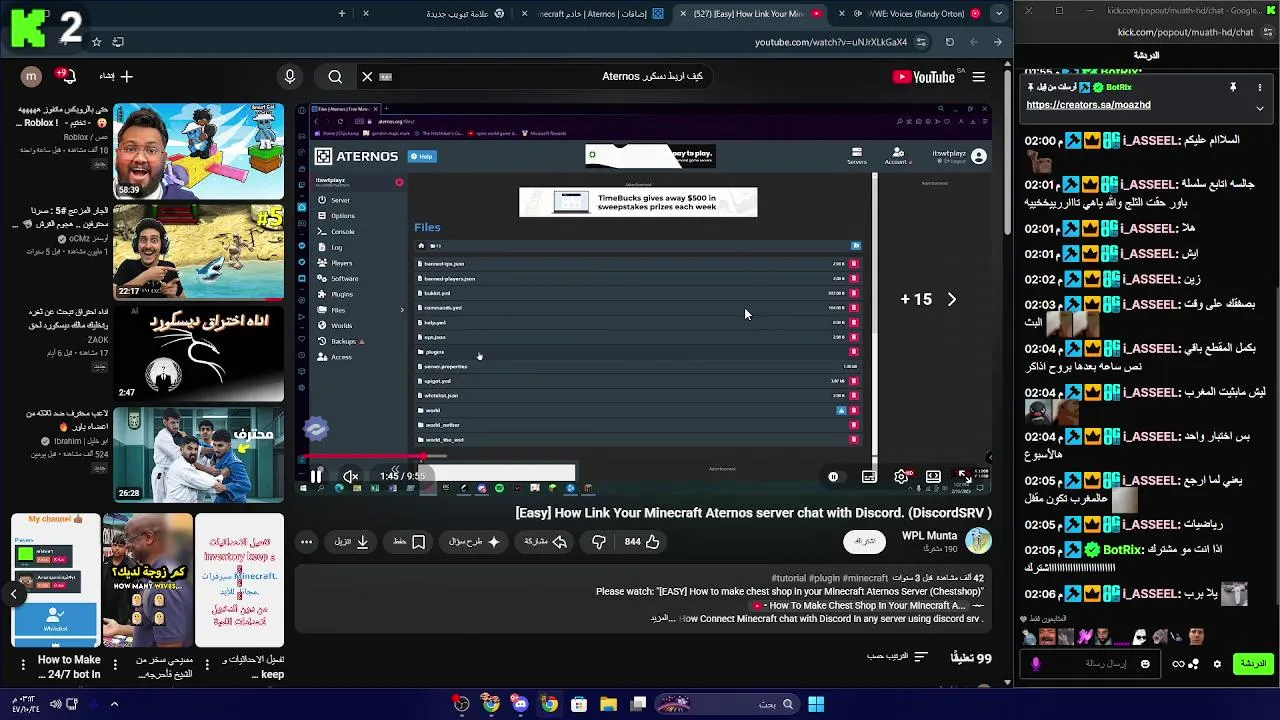1280x720 pixels.
Task: Open File Explorer from taskbar
Action: [608, 704]
